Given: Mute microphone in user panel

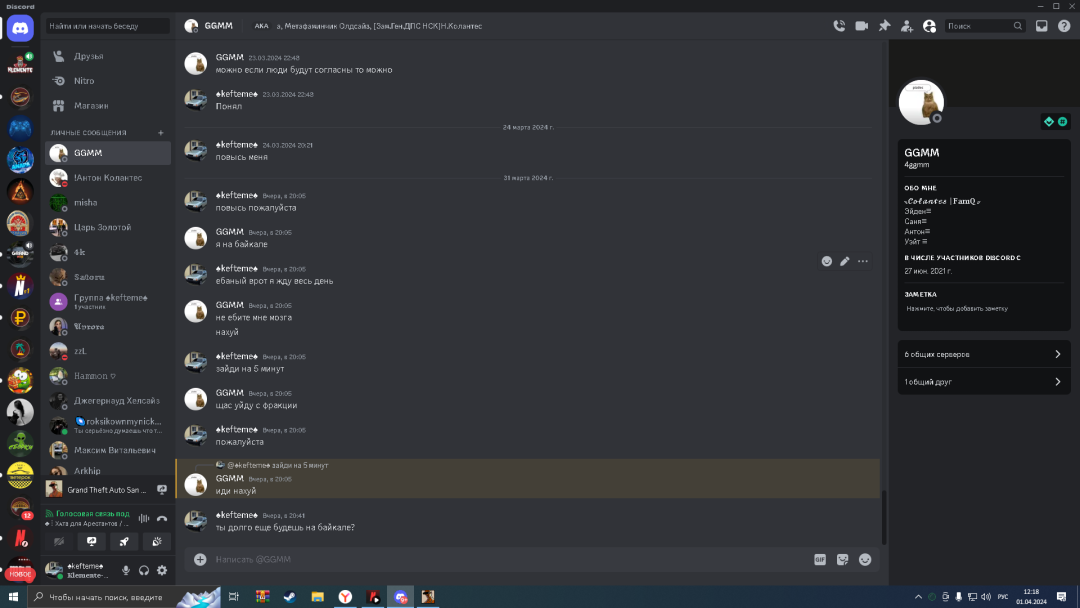Looking at the screenshot, I should (126, 570).
